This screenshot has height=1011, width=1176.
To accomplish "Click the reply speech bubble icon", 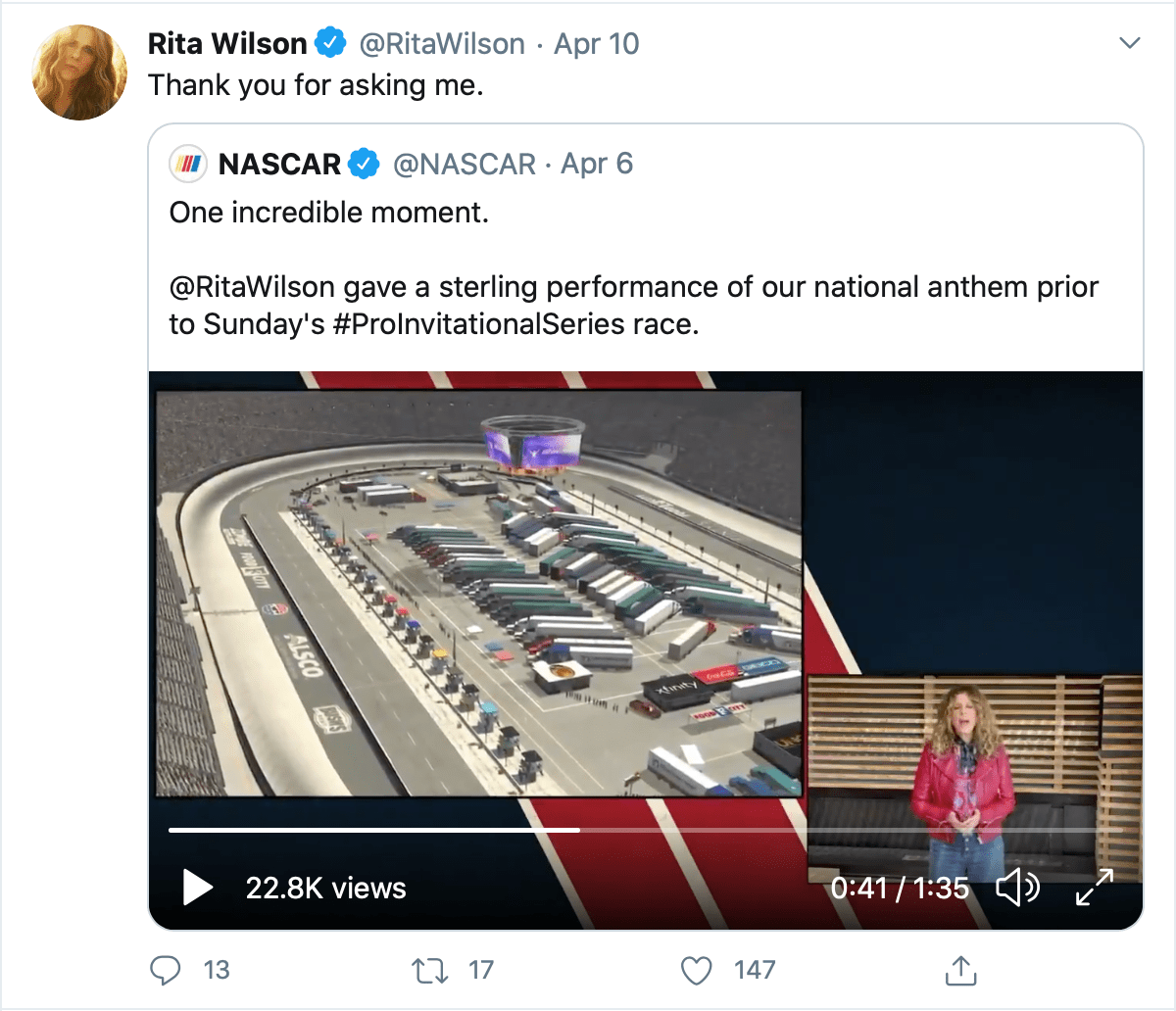I will pyautogui.click(x=166, y=970).
